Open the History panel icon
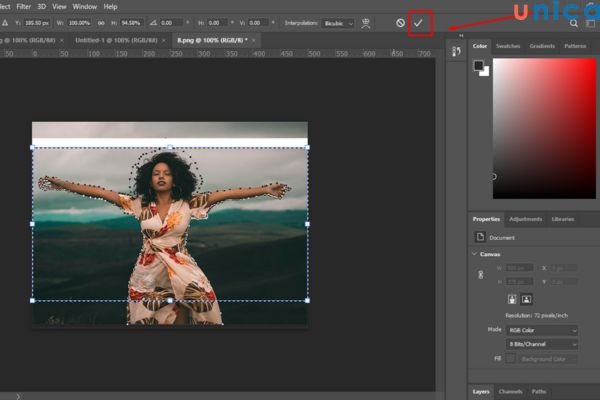The image size is (600, 400). [x=456, y=52]
